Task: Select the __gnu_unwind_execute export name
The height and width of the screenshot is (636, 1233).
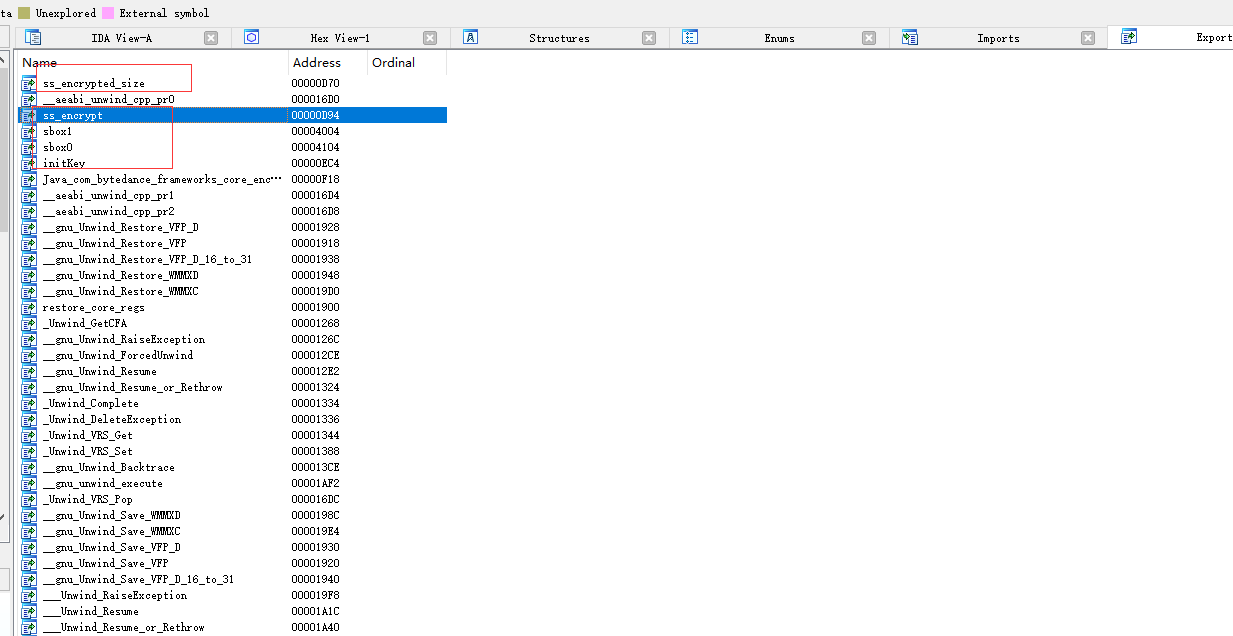Action: 102,484
